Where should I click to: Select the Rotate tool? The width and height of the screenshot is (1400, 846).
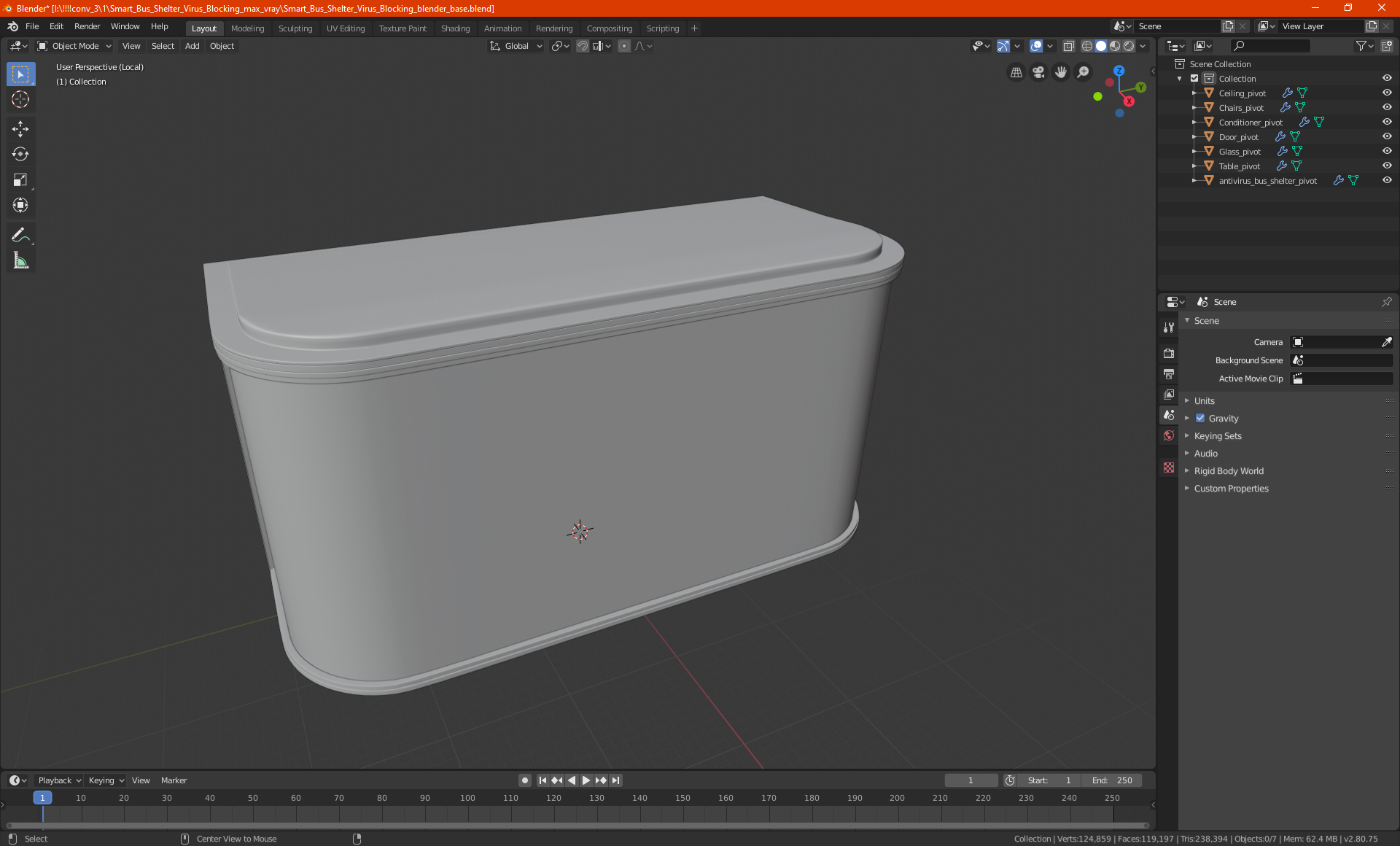(x=20, y=155)
